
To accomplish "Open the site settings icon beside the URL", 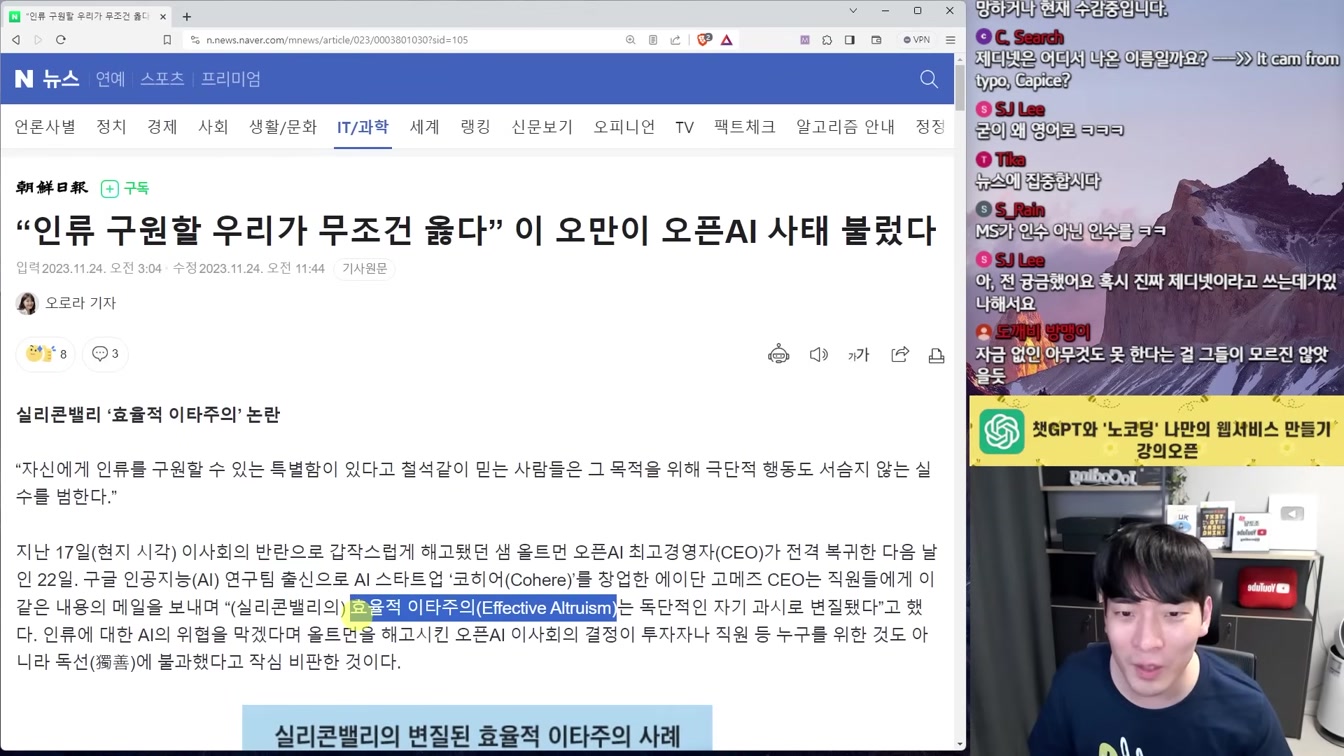I will [x=195, y=40].
